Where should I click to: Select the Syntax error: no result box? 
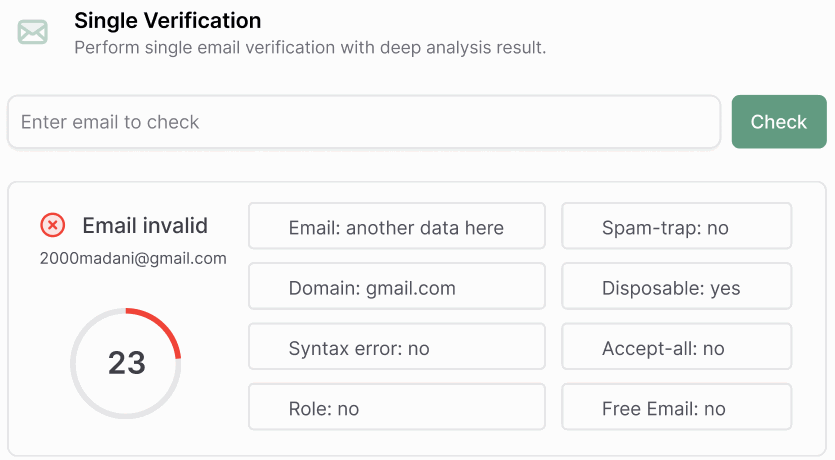[396, 347]
